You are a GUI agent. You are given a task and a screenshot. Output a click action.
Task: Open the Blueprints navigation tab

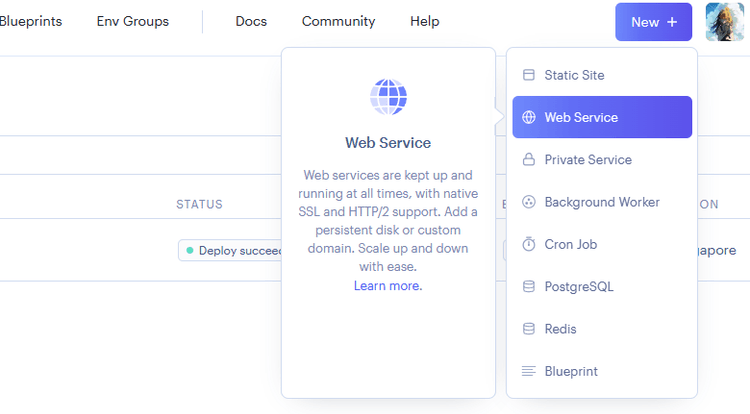tap(30, 21)
